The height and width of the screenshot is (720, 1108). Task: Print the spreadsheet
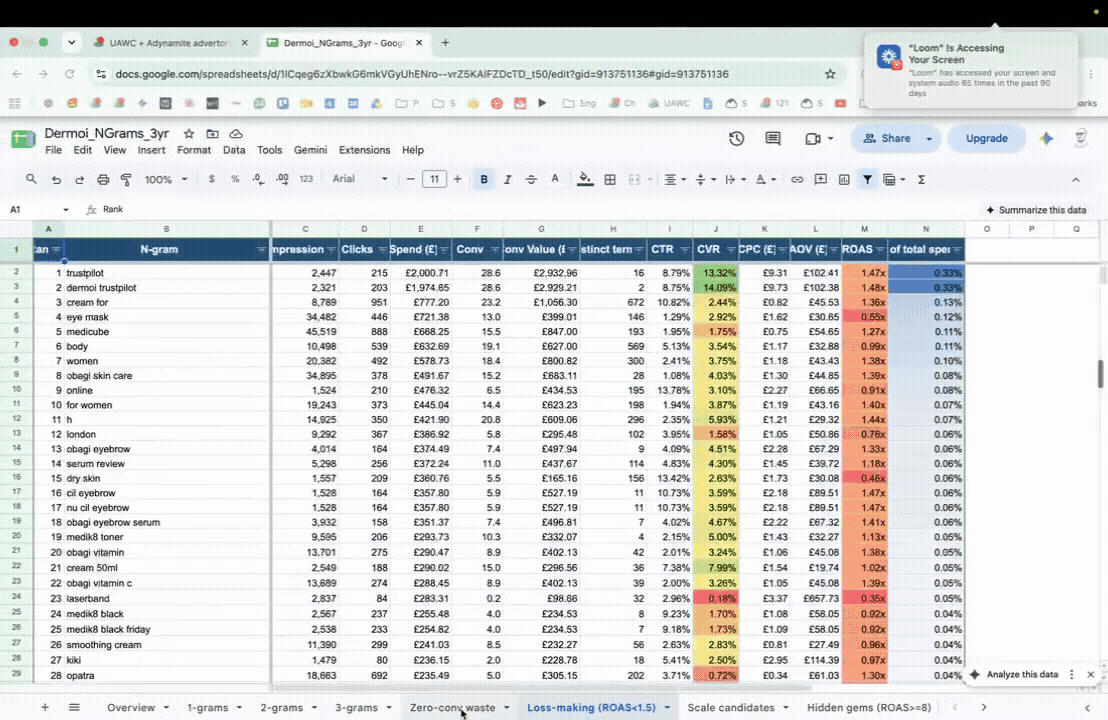(x=103, y=179)
